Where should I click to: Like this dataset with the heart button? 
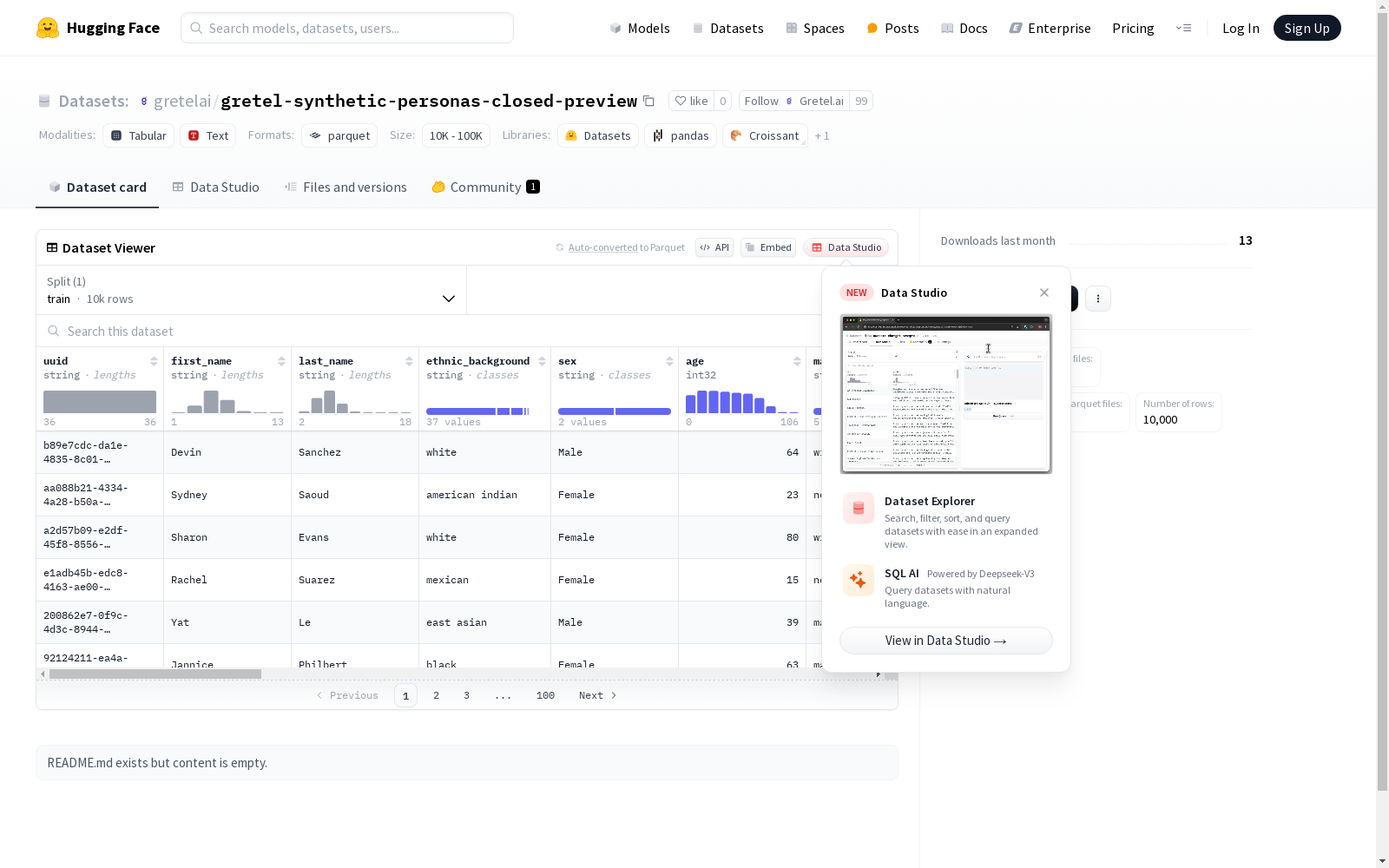tap(692, 101)
